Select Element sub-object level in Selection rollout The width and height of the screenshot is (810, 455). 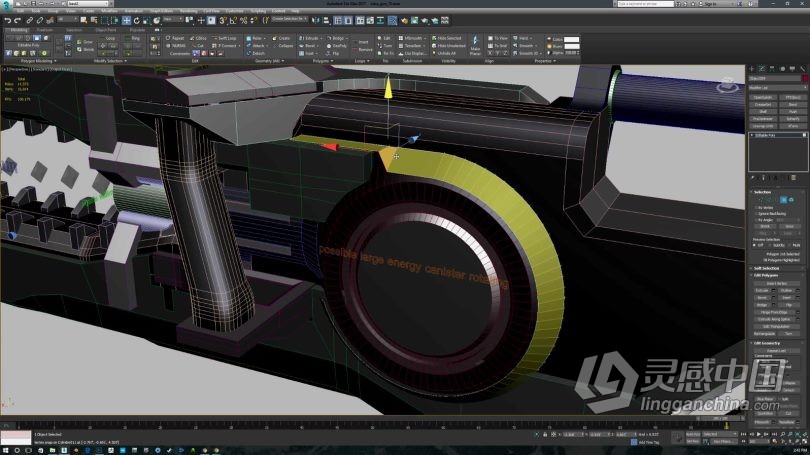pyautogui.click(x=791, y=200)
